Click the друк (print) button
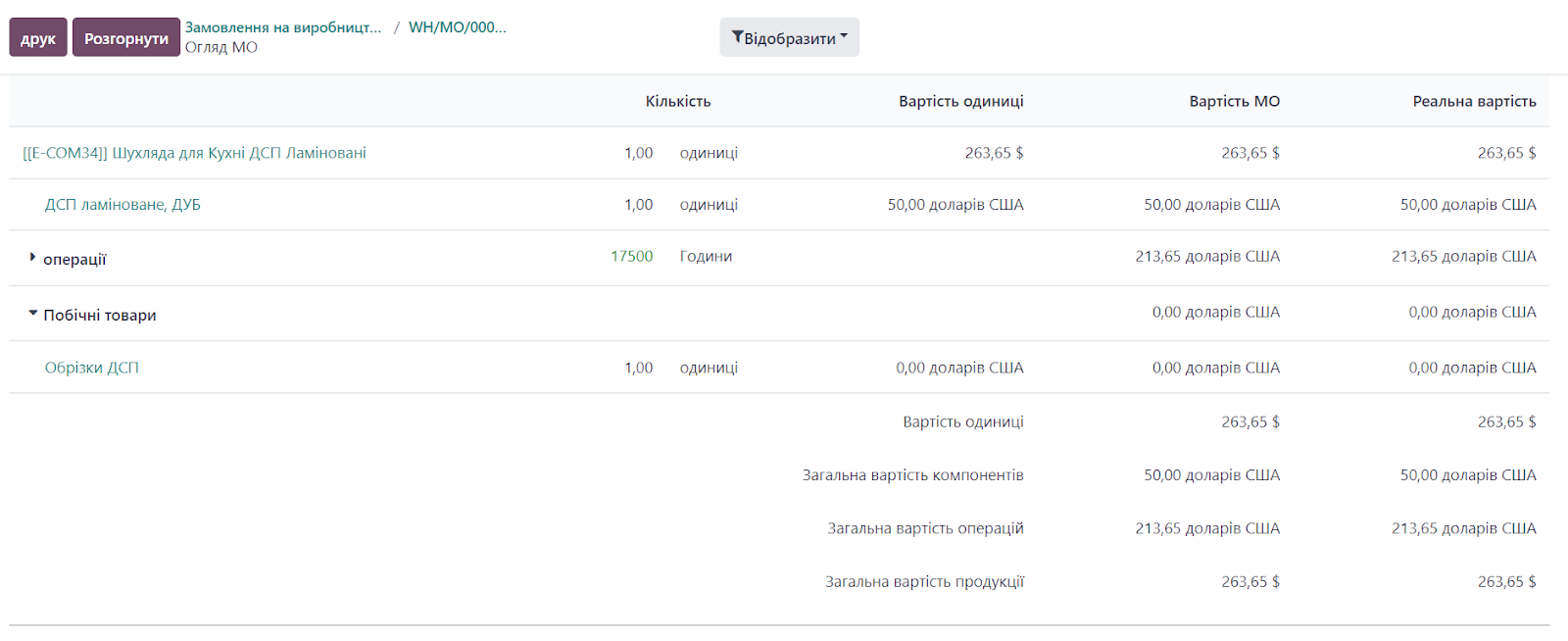This screenshot has width=1568, height=641. click(38, 37)
